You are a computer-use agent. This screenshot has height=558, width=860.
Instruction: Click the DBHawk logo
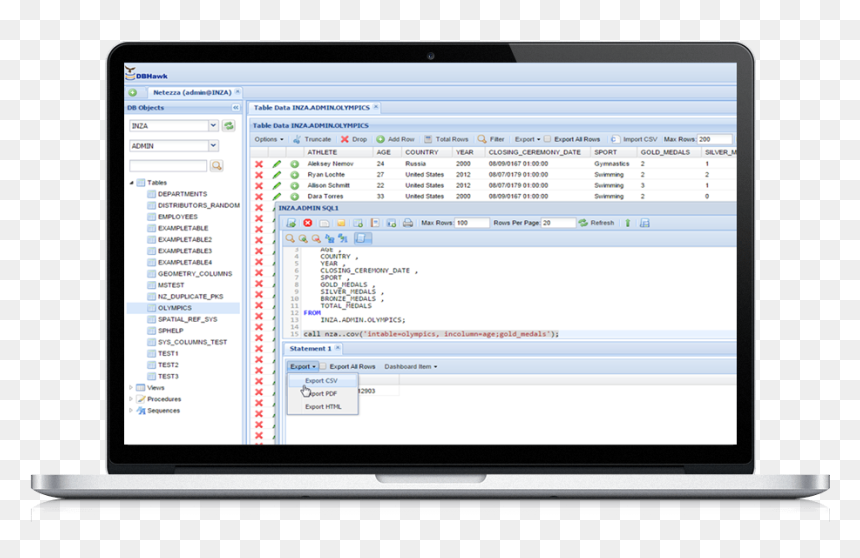146,73
